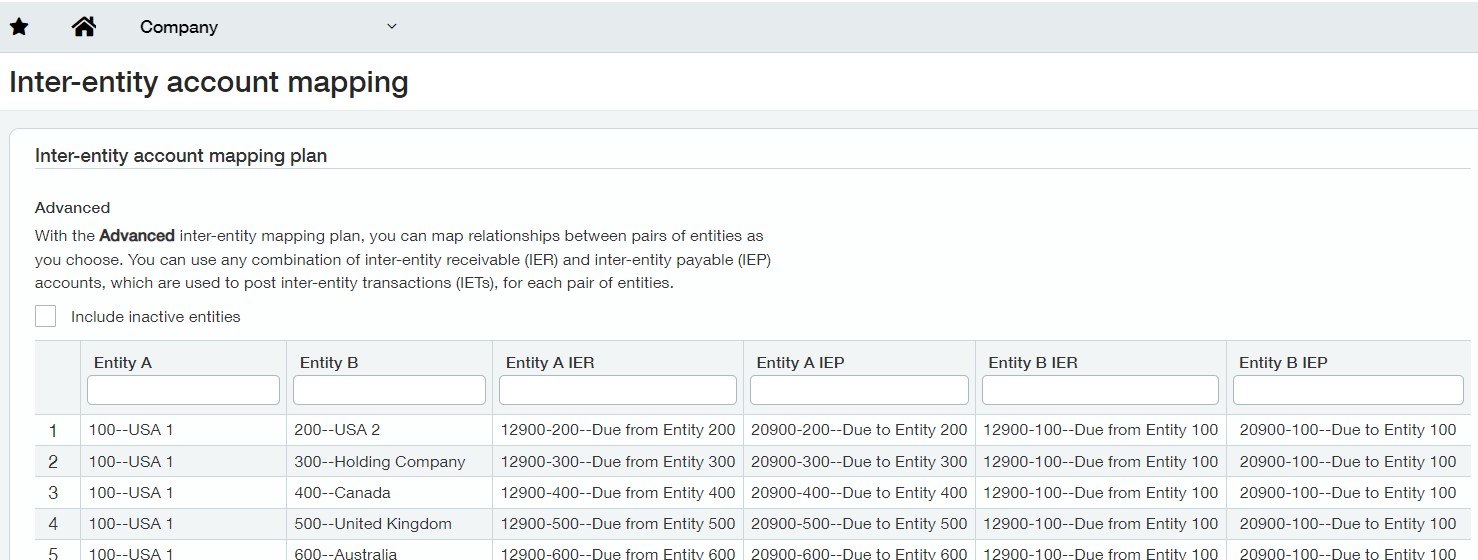Screen dimensions: 1478x560
Task: Select row 3 number cell
Action: coord(53,493)
